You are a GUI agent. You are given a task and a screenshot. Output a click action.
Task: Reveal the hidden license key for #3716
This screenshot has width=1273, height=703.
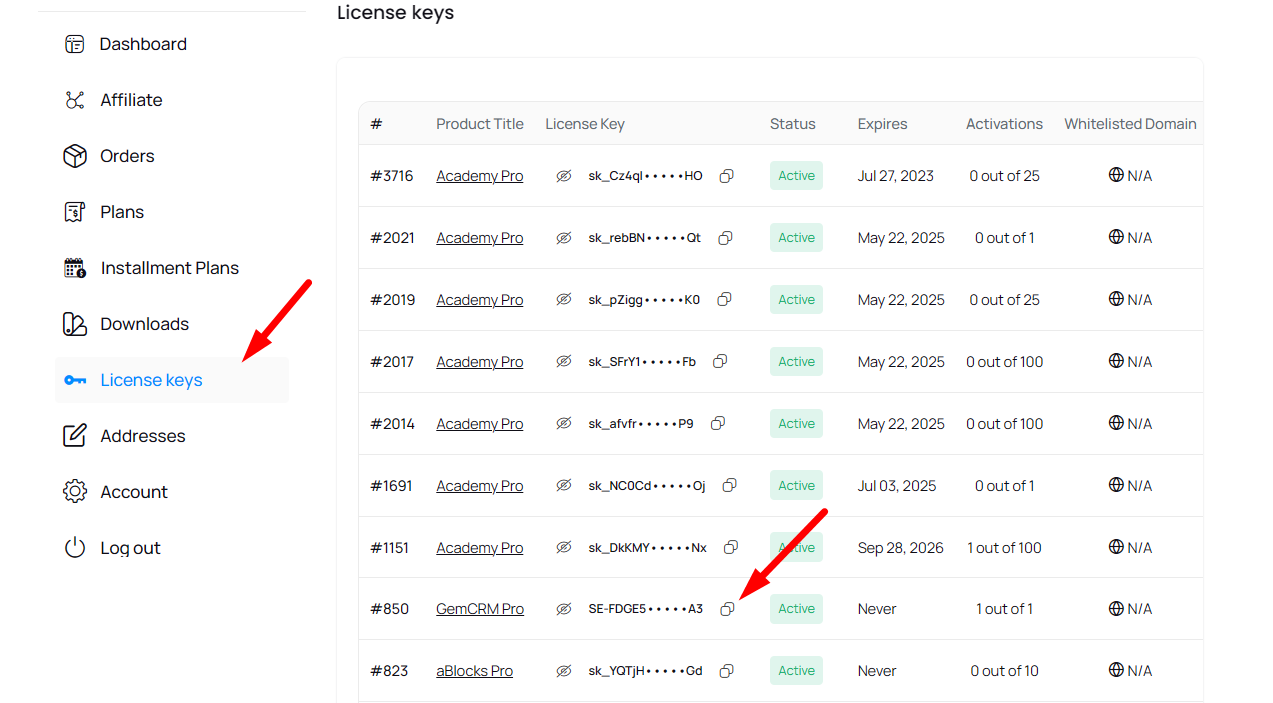(x=564, y=176)
